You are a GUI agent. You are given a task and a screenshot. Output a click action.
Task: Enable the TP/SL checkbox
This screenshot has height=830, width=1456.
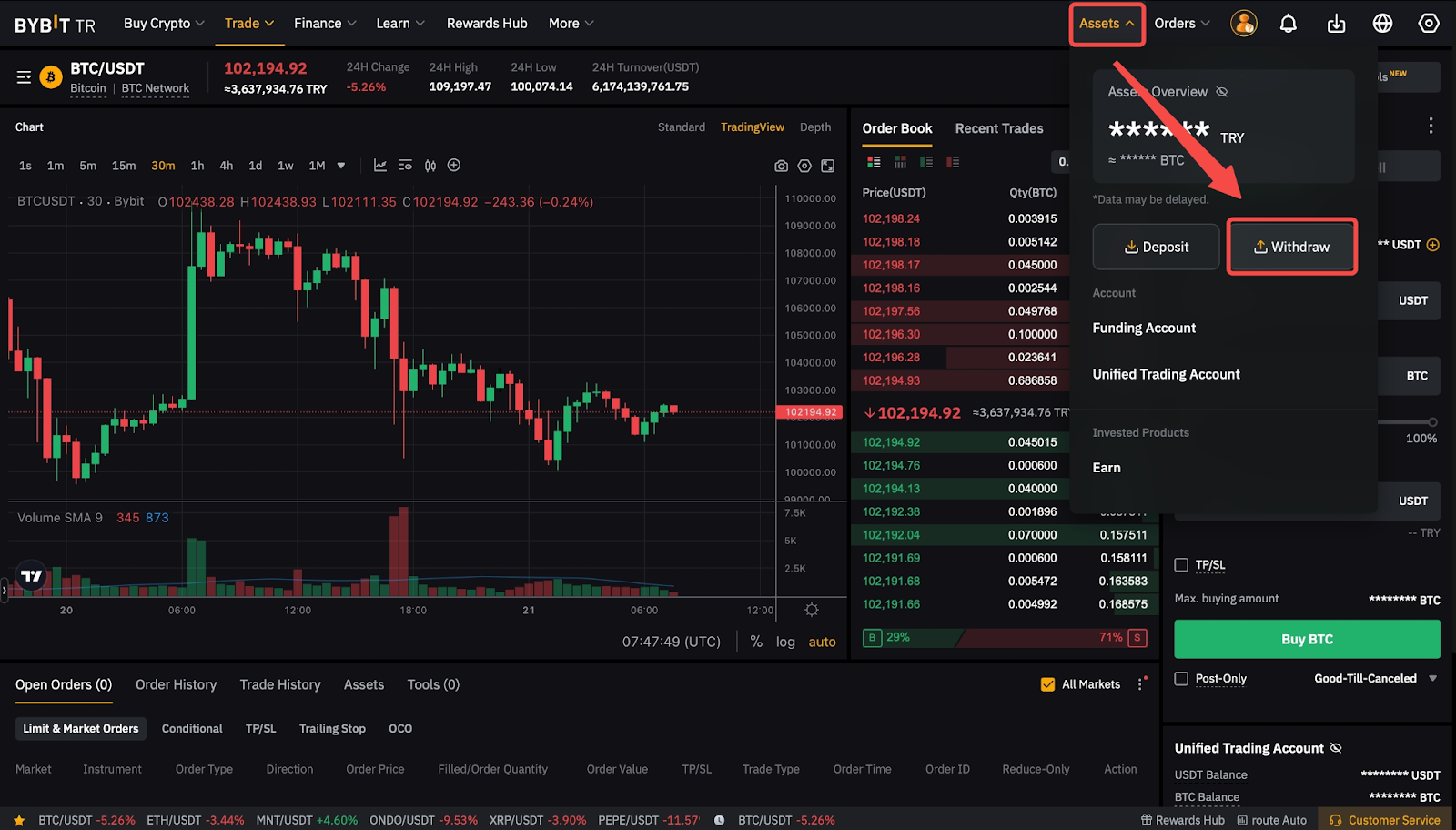coord(1181,565)
